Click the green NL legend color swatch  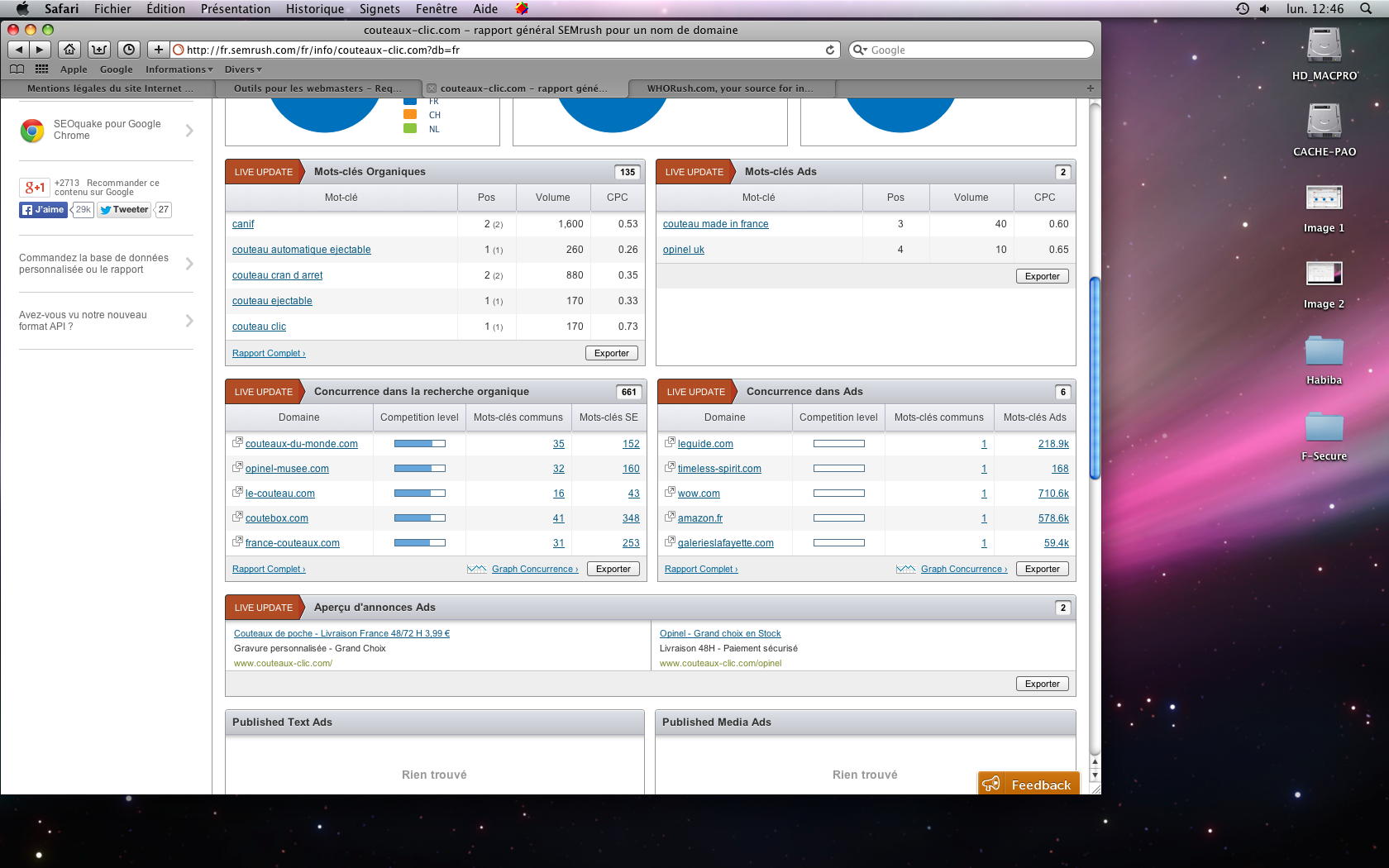[410, 128]
